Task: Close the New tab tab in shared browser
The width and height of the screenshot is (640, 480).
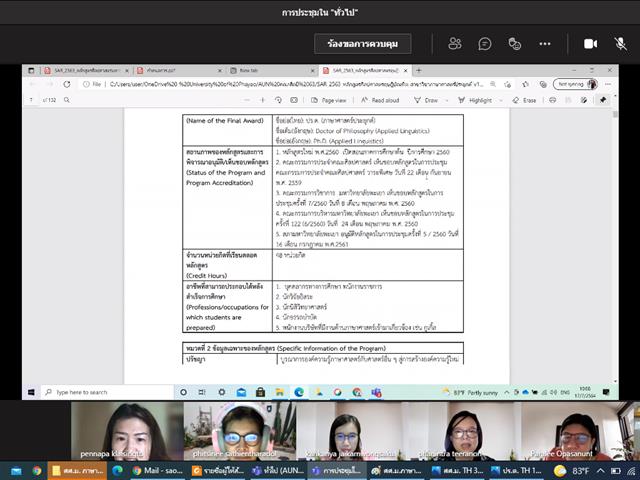Action: click(313, 71)
